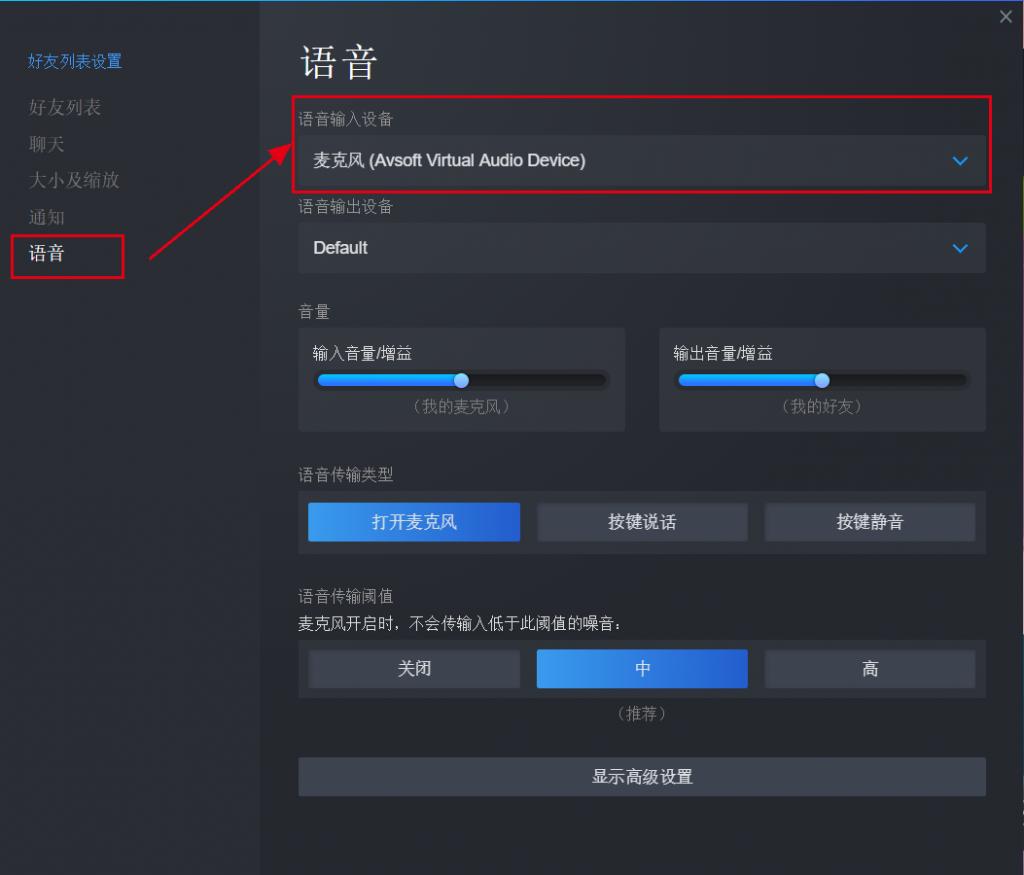1024x875 pixels.
Task: Click 显示高级设置 to show advanced settings
Action: point(641,776)
